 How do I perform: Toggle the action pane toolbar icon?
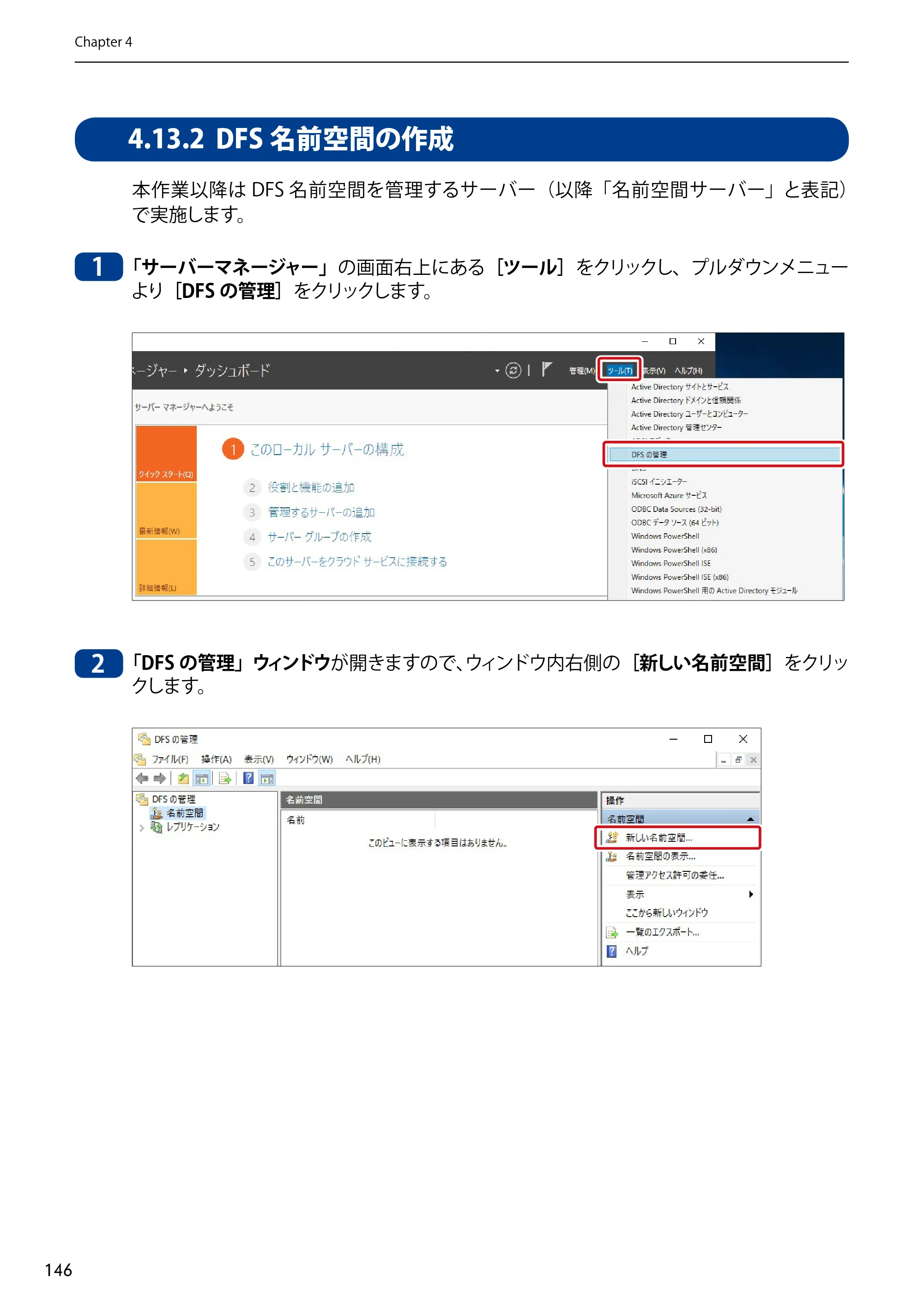(267, 778)
